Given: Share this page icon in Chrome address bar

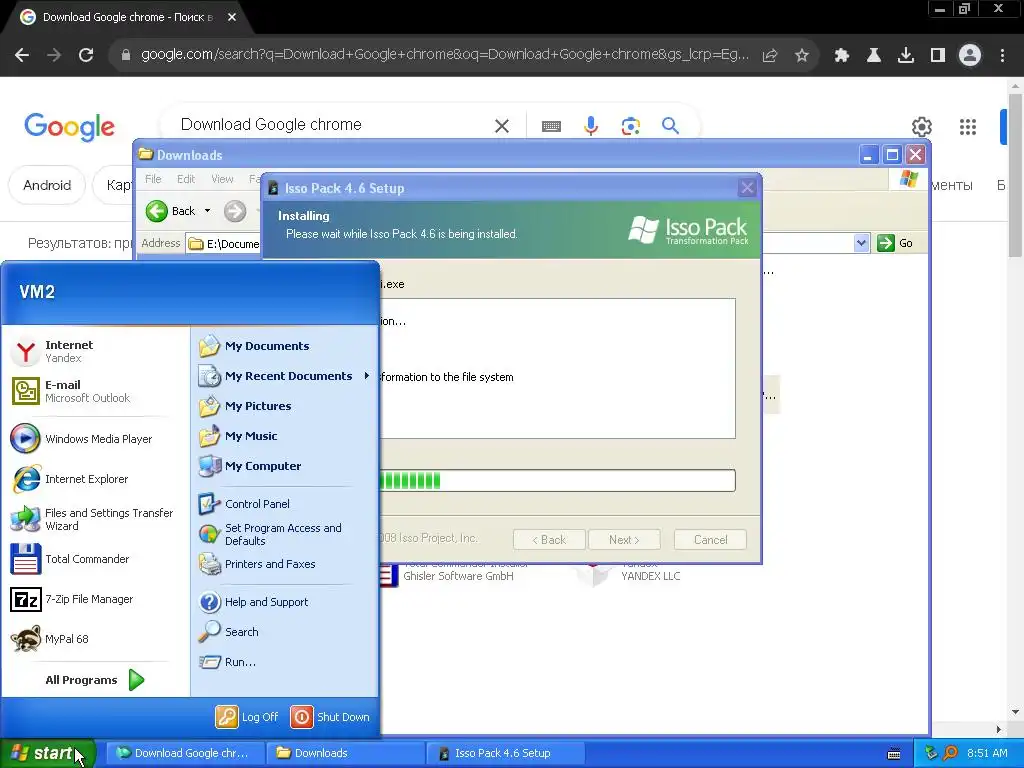Looking at the screenshot, I should pos(770,55).
